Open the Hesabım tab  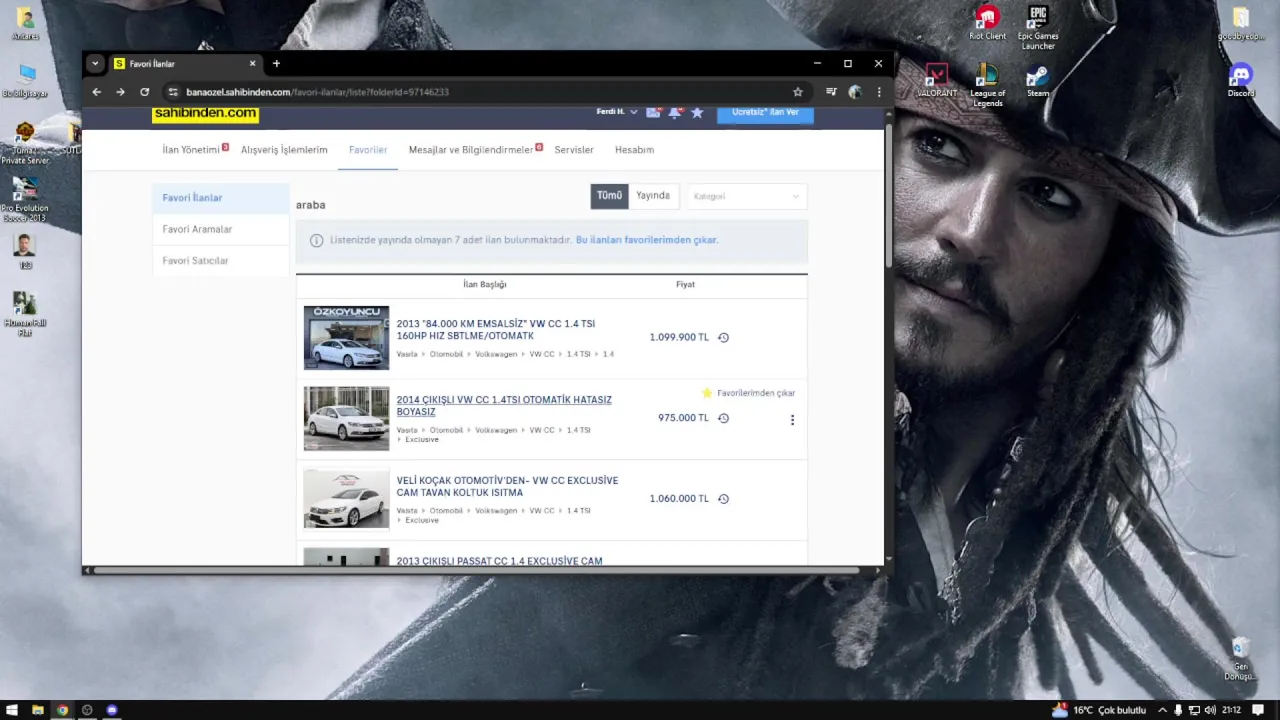point(634,150)
